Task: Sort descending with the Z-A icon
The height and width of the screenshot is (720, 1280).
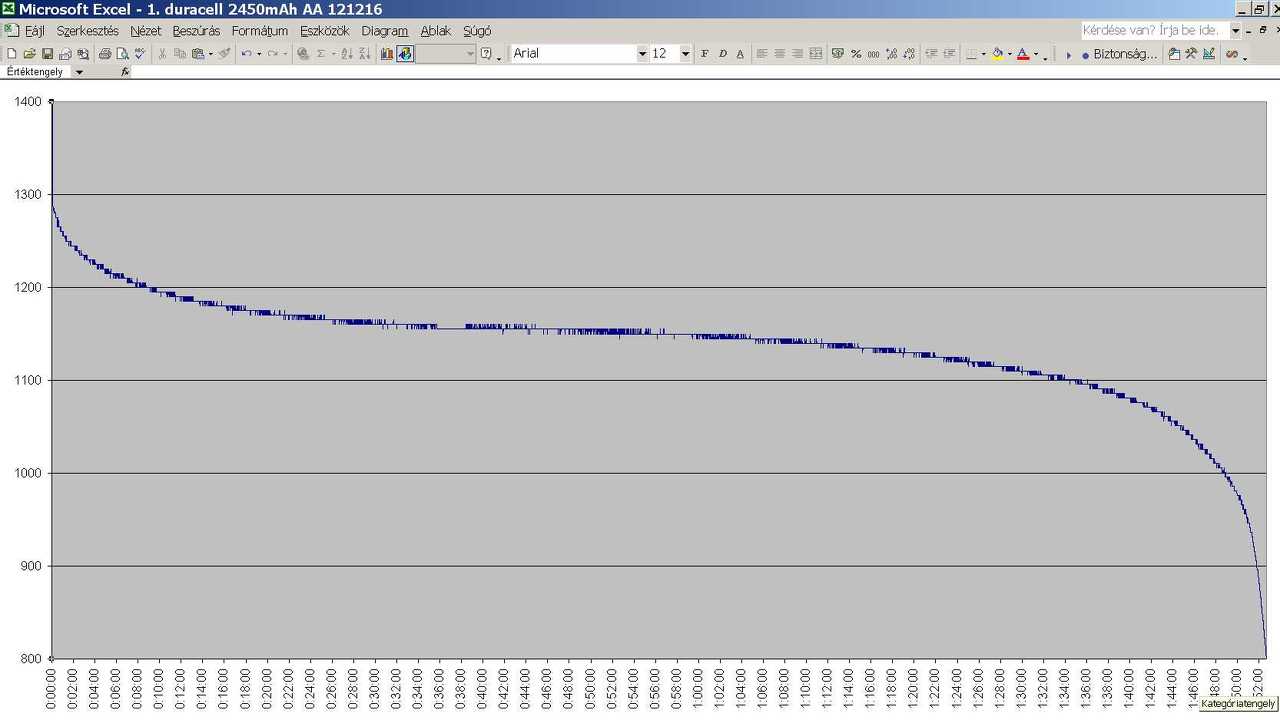Action: 364,54
